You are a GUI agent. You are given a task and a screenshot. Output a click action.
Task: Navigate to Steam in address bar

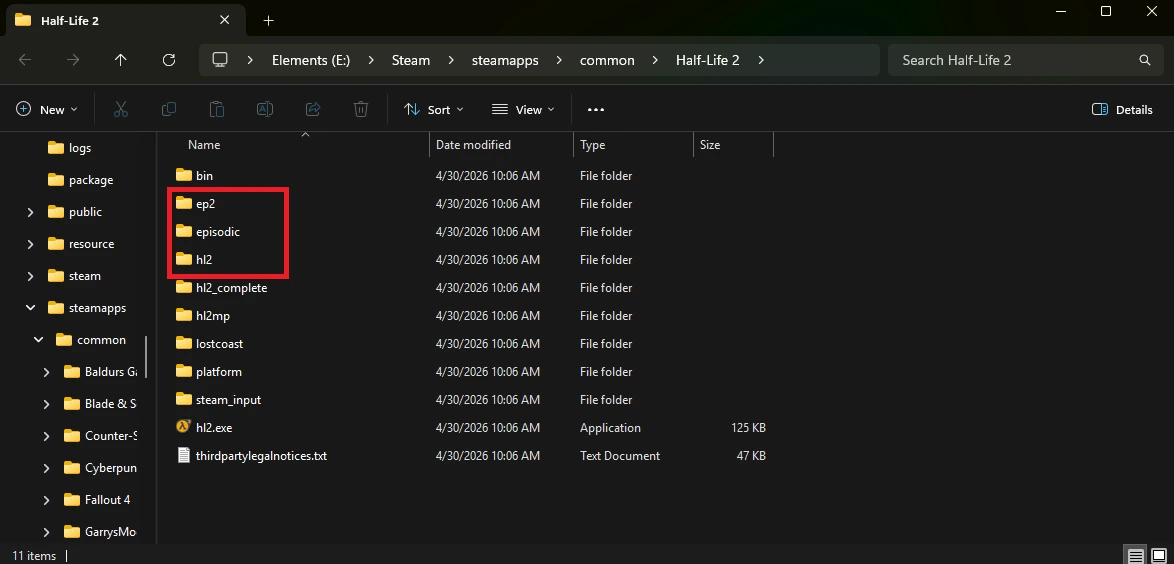click(x=411, y=60)
